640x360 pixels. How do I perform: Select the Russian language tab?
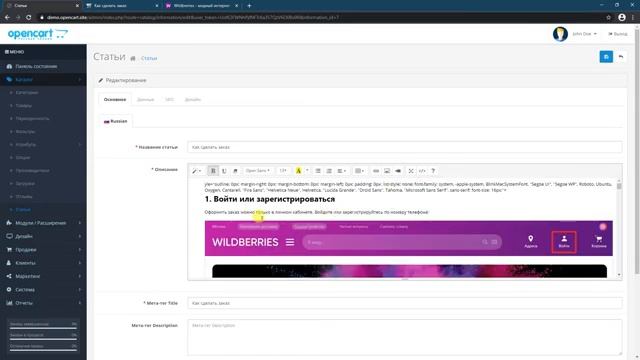[x=116, y=121]
